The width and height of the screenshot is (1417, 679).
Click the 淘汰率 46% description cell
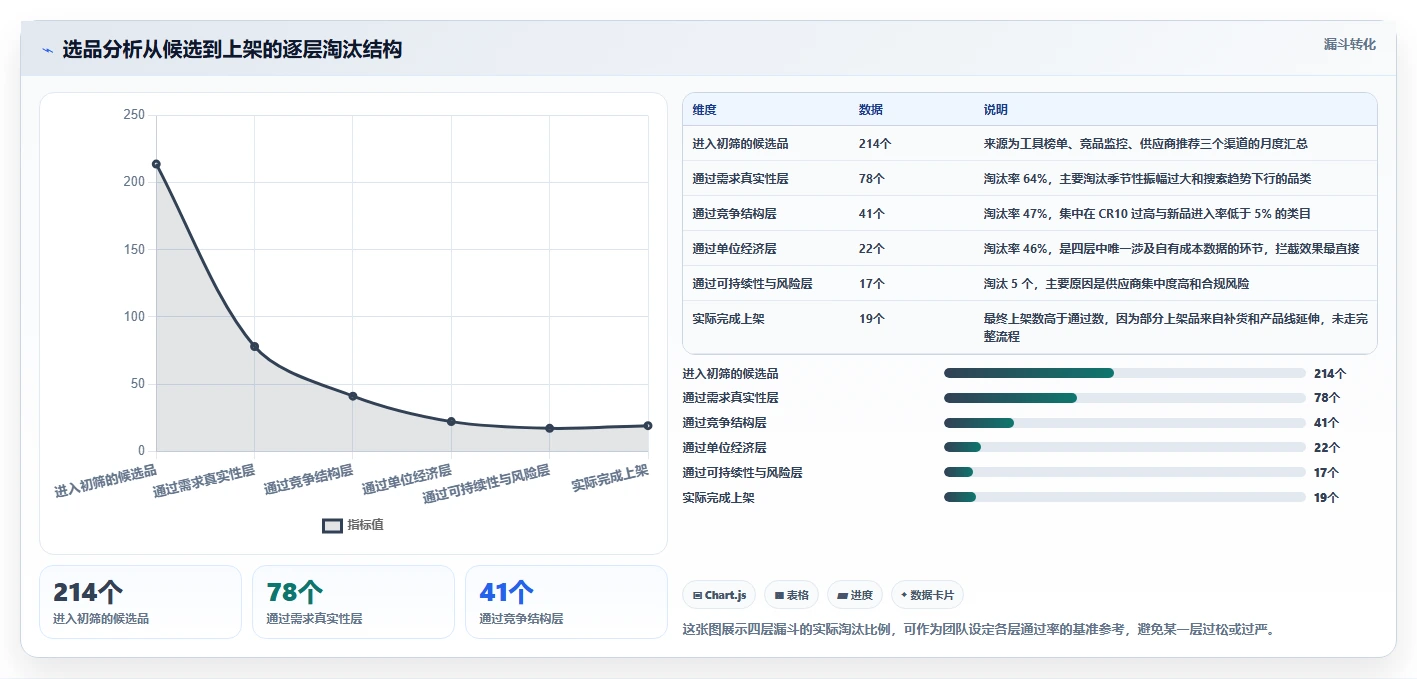click(x=1175, y=248)
